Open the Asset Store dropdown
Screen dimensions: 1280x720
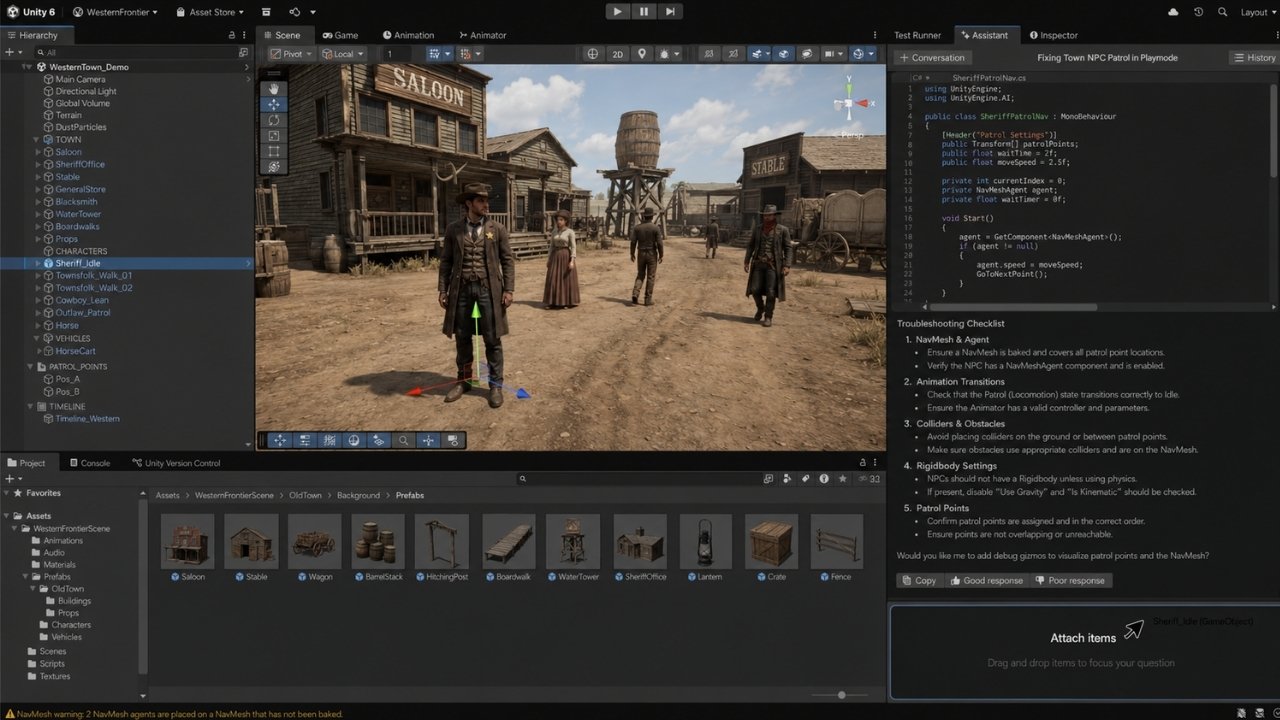click(209, 12)
